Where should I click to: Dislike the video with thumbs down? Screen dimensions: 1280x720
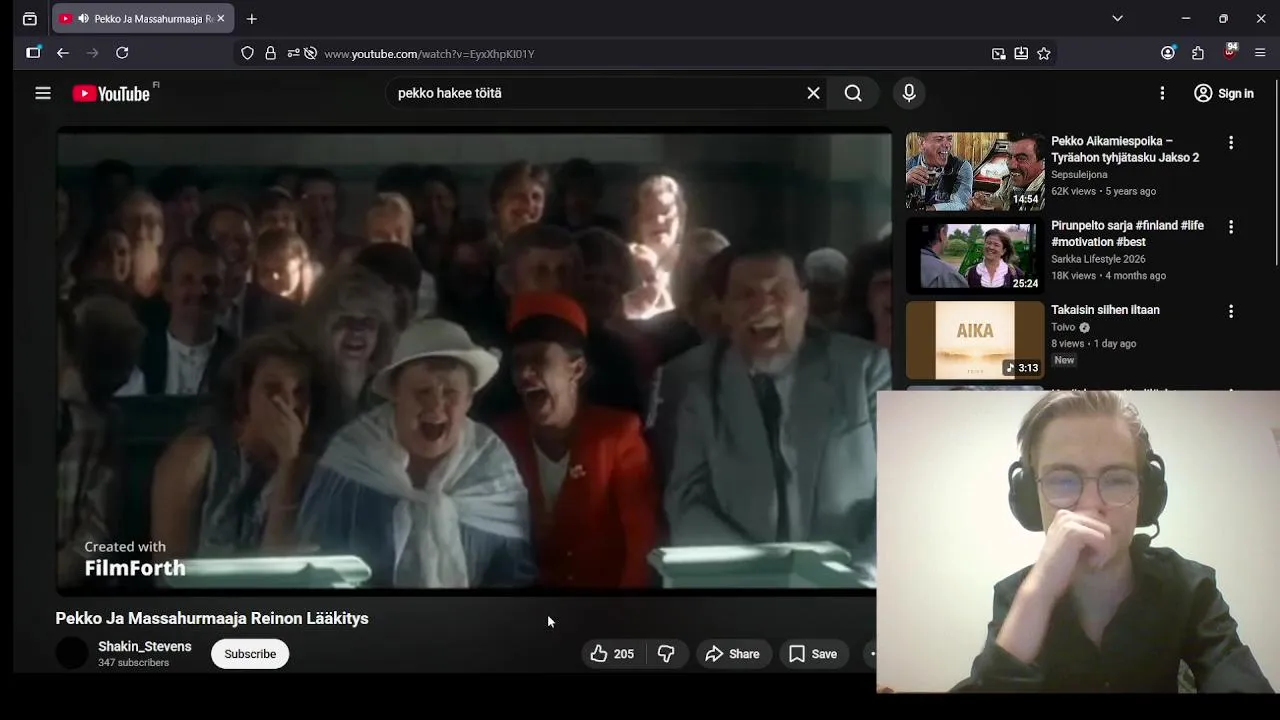point(666,654)
